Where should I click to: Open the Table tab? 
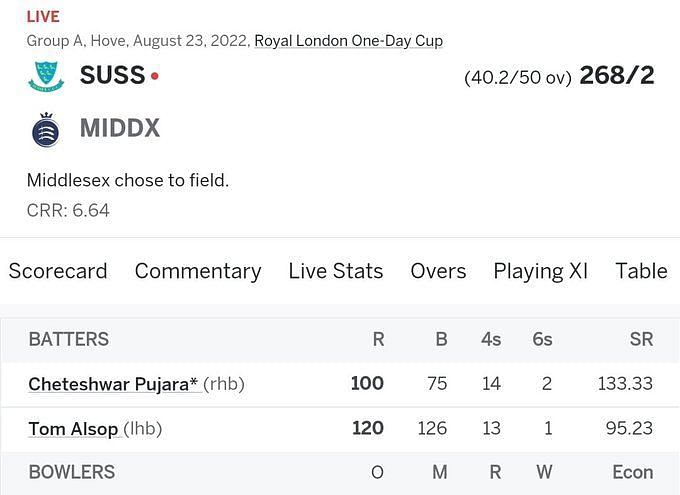click(x=642, y=271)
